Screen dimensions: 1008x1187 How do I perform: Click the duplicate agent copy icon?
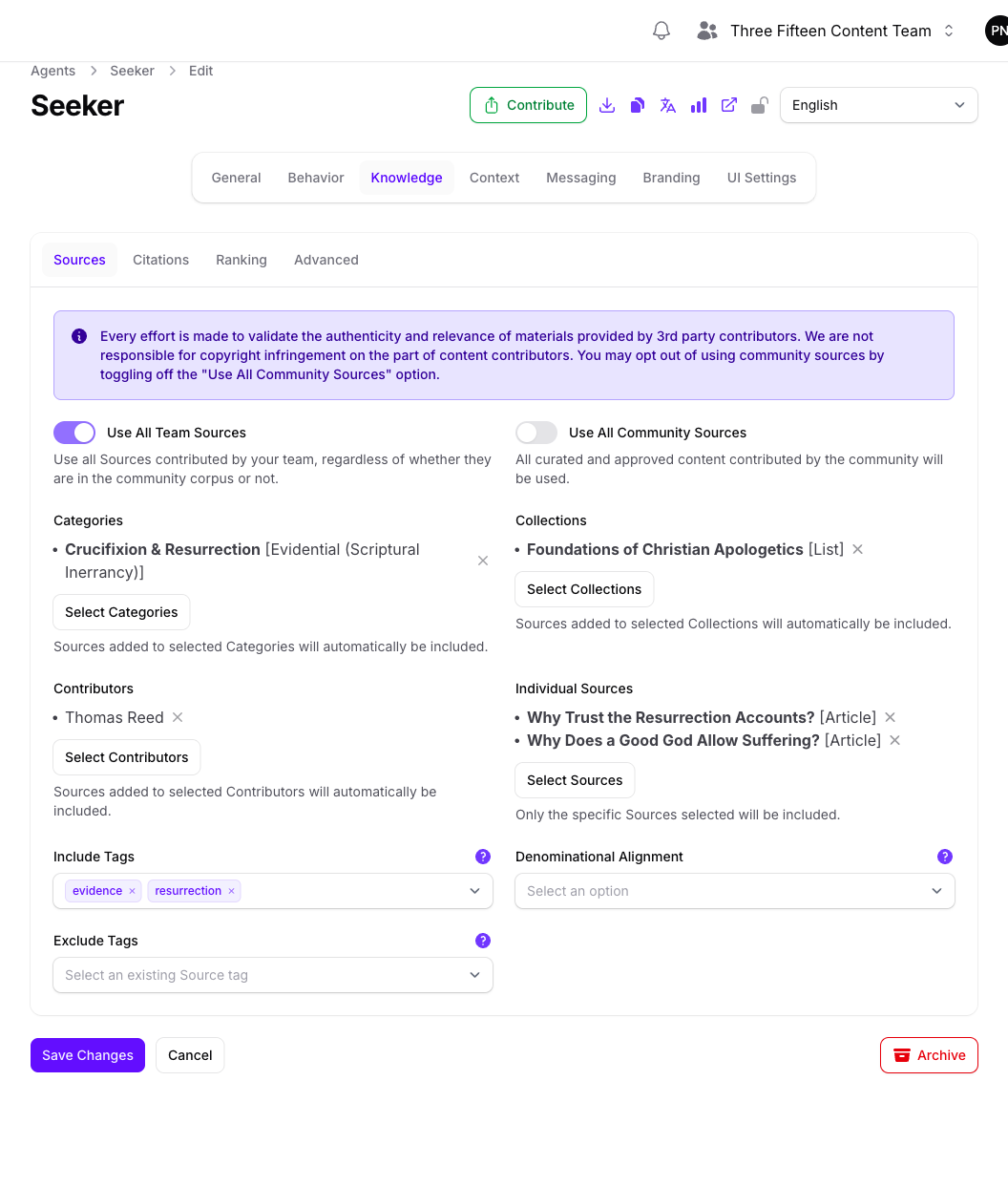638,105
